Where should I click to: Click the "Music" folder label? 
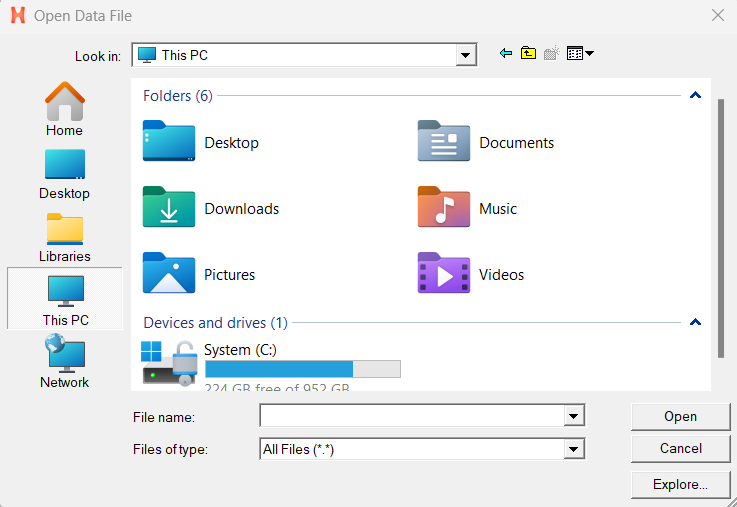point(498,209)
